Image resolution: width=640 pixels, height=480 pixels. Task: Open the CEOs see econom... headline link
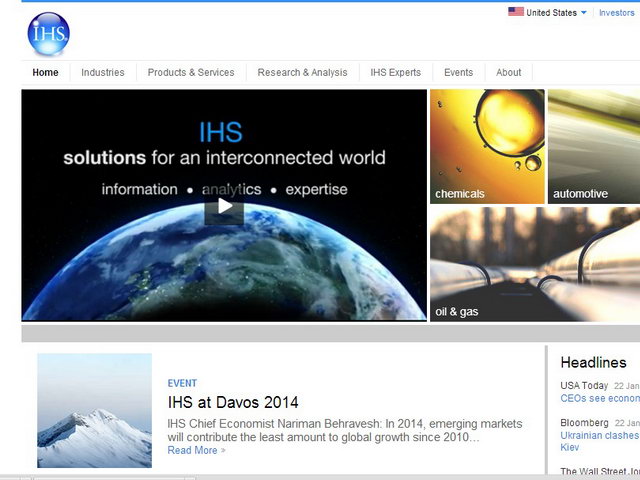click(600, 398)
